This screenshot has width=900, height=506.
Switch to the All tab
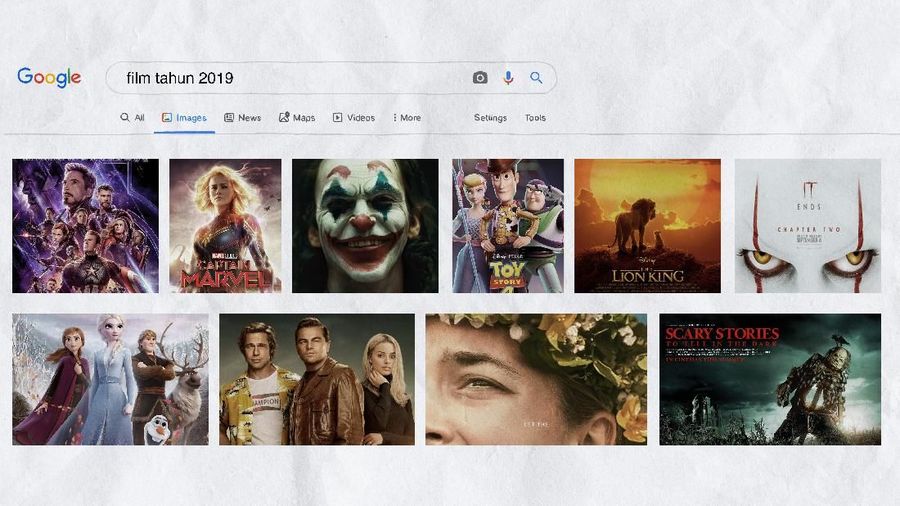(x=133, y=118)
